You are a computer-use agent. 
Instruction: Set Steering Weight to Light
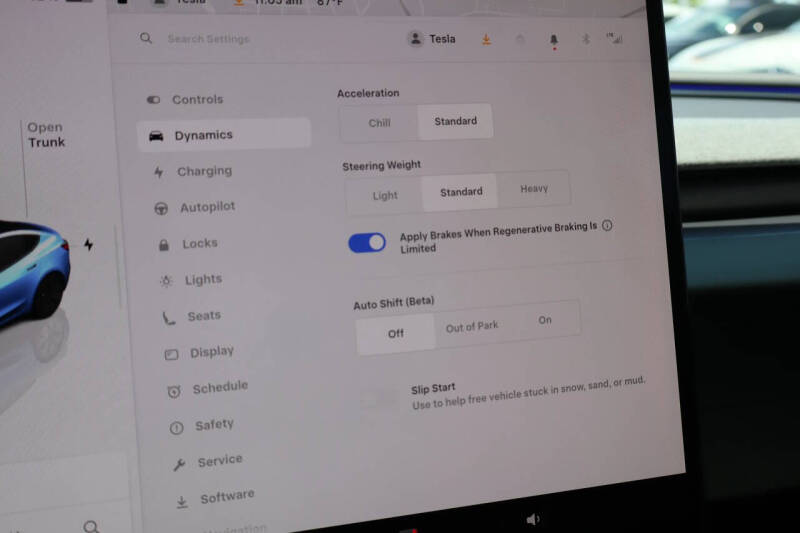tap(385, 195)
